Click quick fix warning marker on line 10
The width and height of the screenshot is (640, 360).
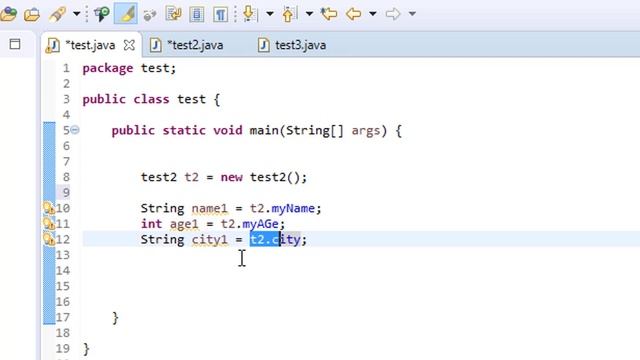point(49,208)
